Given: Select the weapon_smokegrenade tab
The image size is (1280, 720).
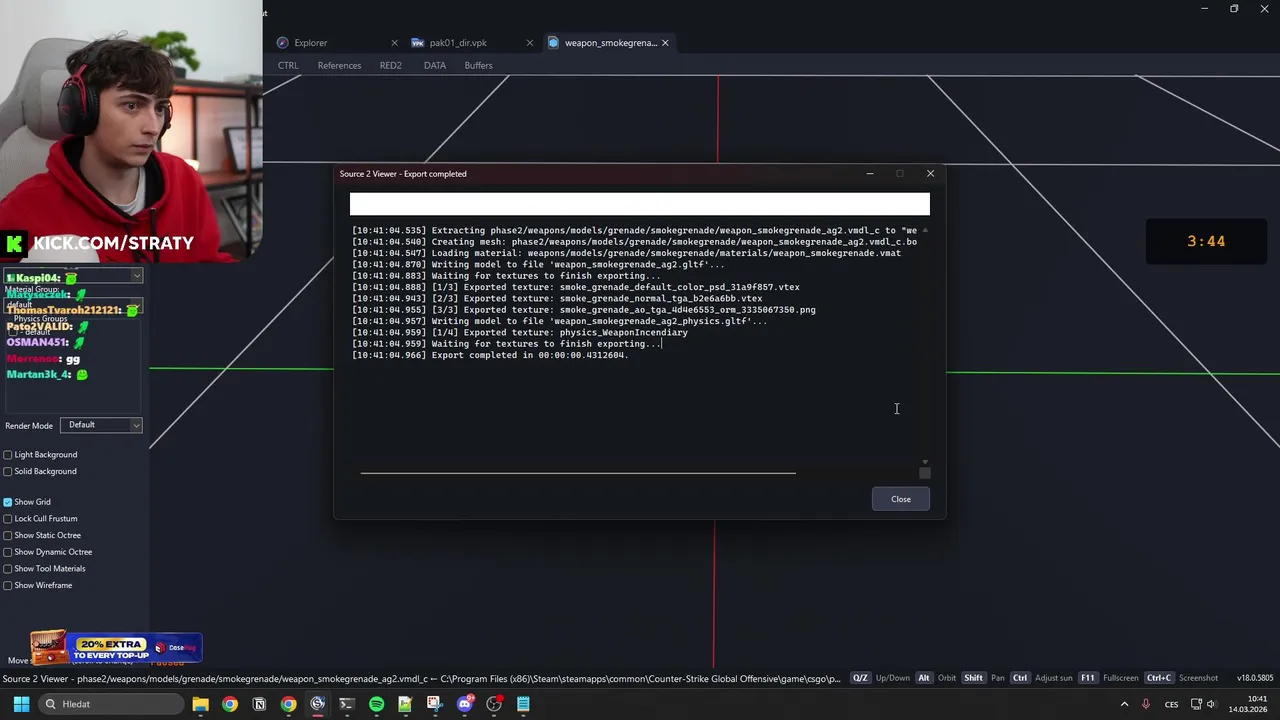Looking at the screenshot, I should (610, 43).
